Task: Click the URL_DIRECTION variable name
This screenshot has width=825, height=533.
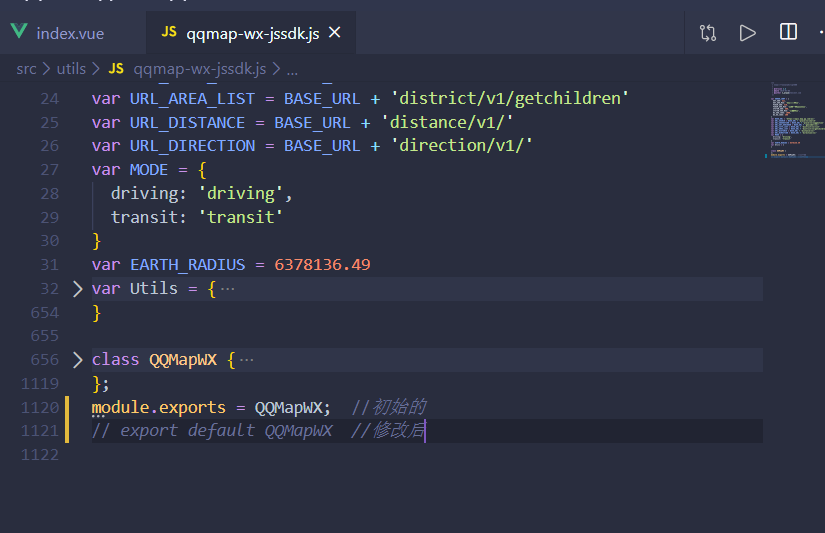Action: point(192,146)
